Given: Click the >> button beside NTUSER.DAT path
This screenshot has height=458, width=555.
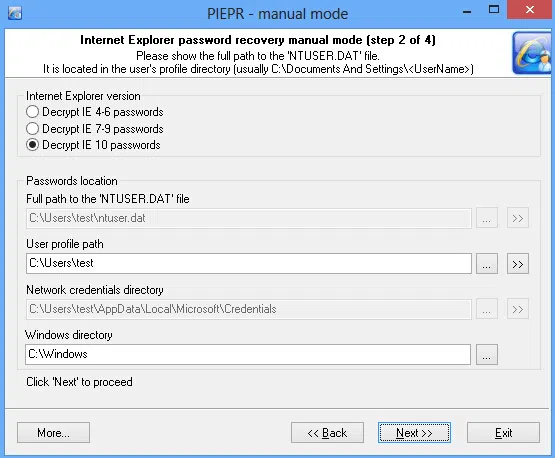Looking at the screenshot, I should (518, 218).
